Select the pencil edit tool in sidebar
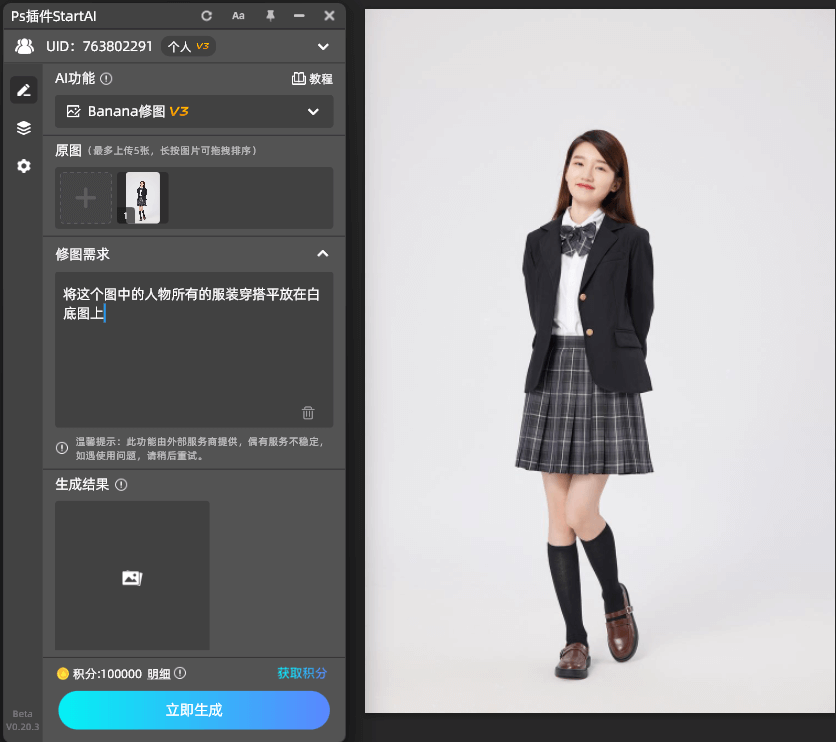This screenshot has height=742, width=836. pos(23,90)
